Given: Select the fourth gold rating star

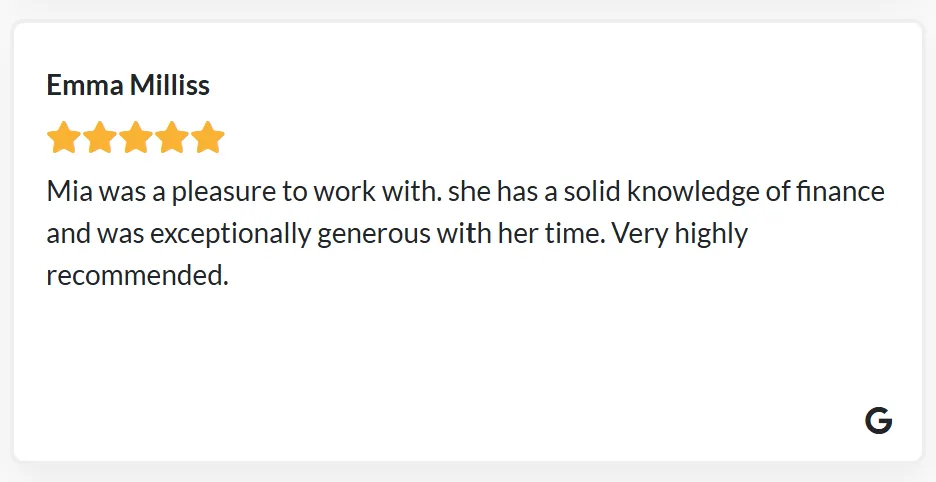Looking at the screenshot, I should 172,137.
